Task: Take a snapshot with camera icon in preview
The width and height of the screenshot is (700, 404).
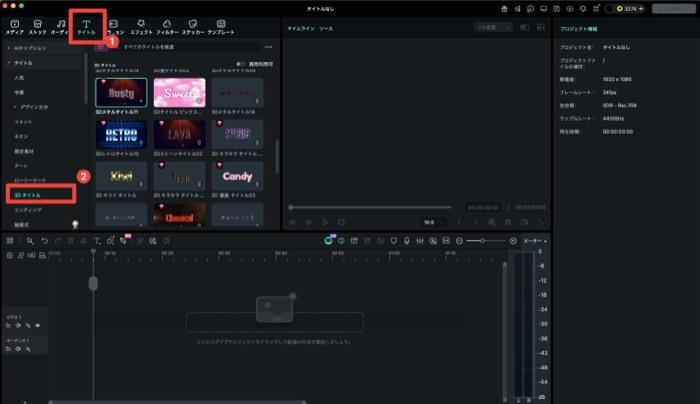Action: 508,222
